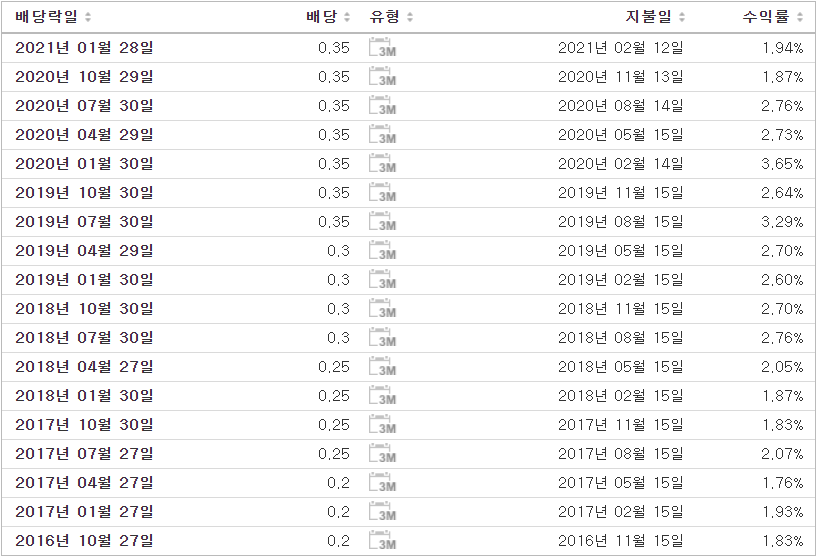Image resolution: width=820 pixels, height=558 pixels.
Task: Select ex-dividend date 2019년 10월 30일
Action: click(x=84, y=193)
